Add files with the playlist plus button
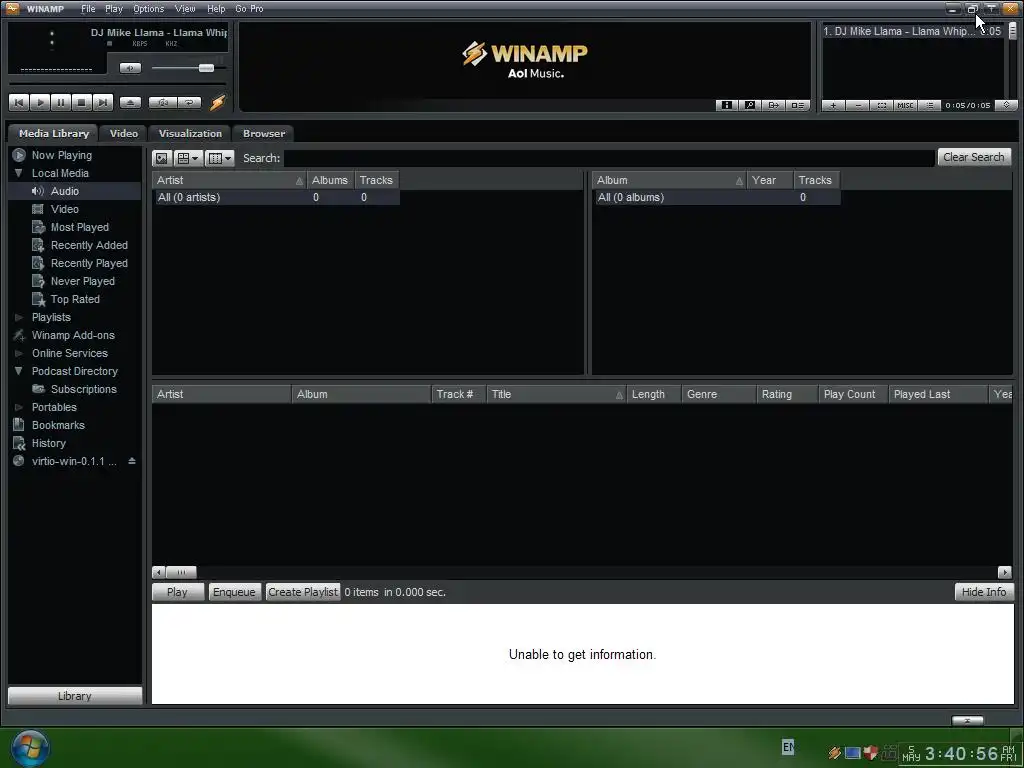1024x768 pixels. pyautogui.click(x=833, y=105)
